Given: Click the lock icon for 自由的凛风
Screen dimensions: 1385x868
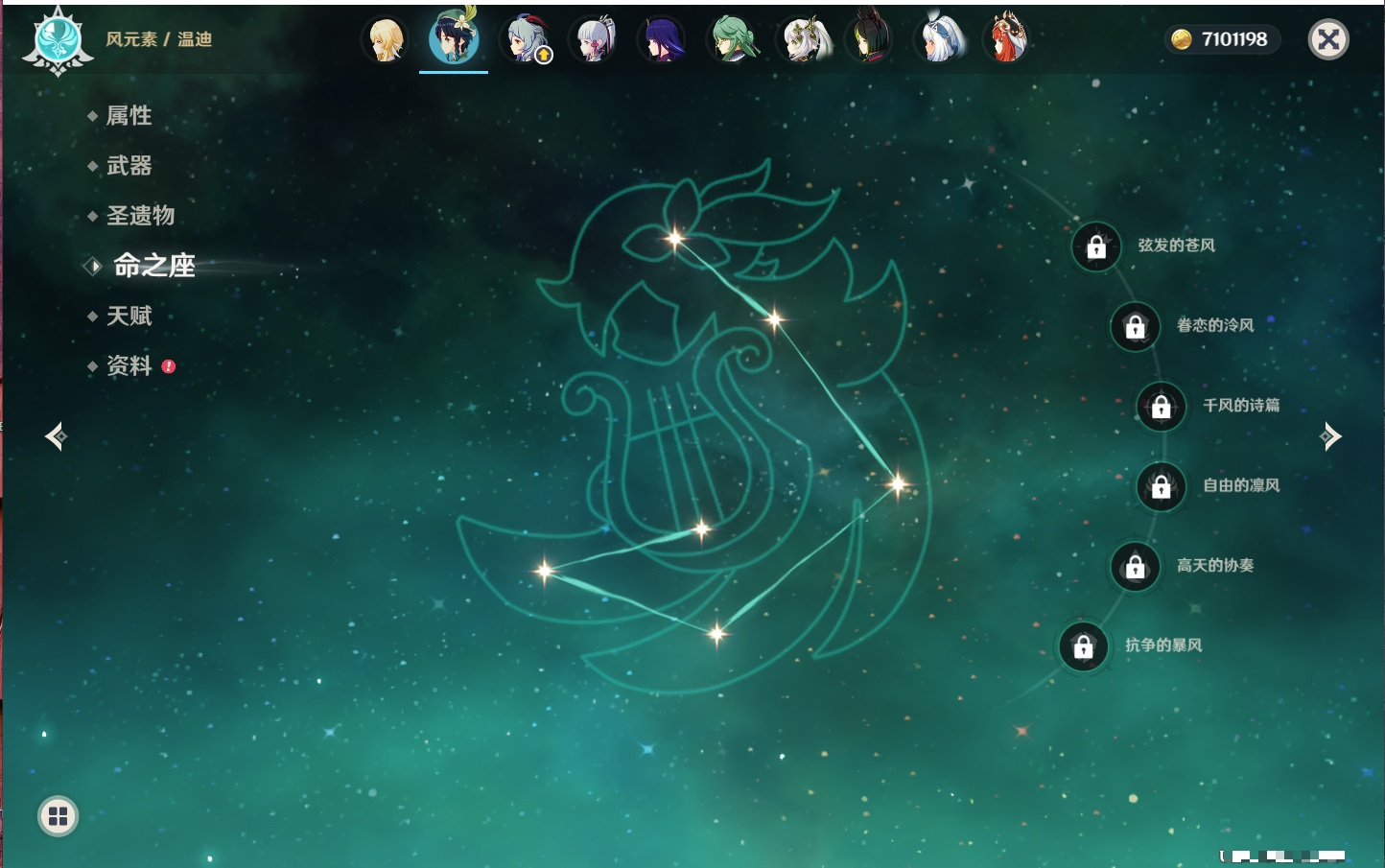Looking at the screenshot, I should point(1162,487).
